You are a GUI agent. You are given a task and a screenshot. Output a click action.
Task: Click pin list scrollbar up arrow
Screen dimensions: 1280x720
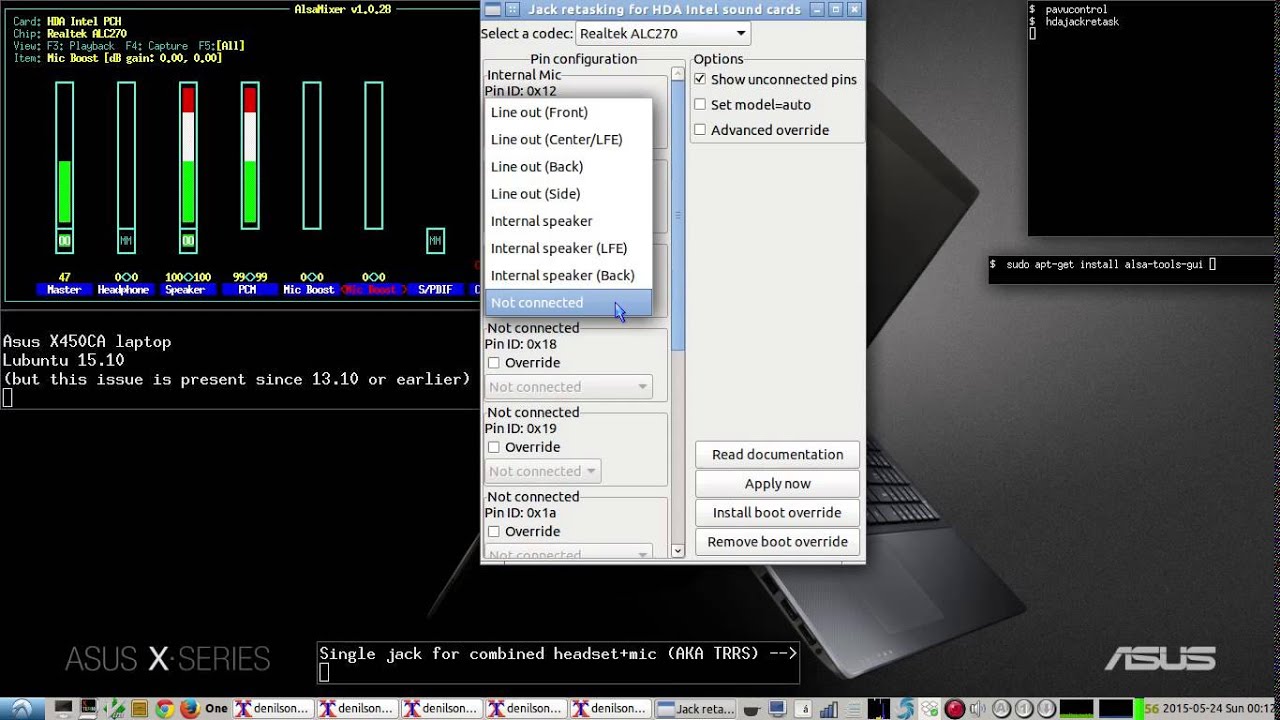click(x=678, y=74)
